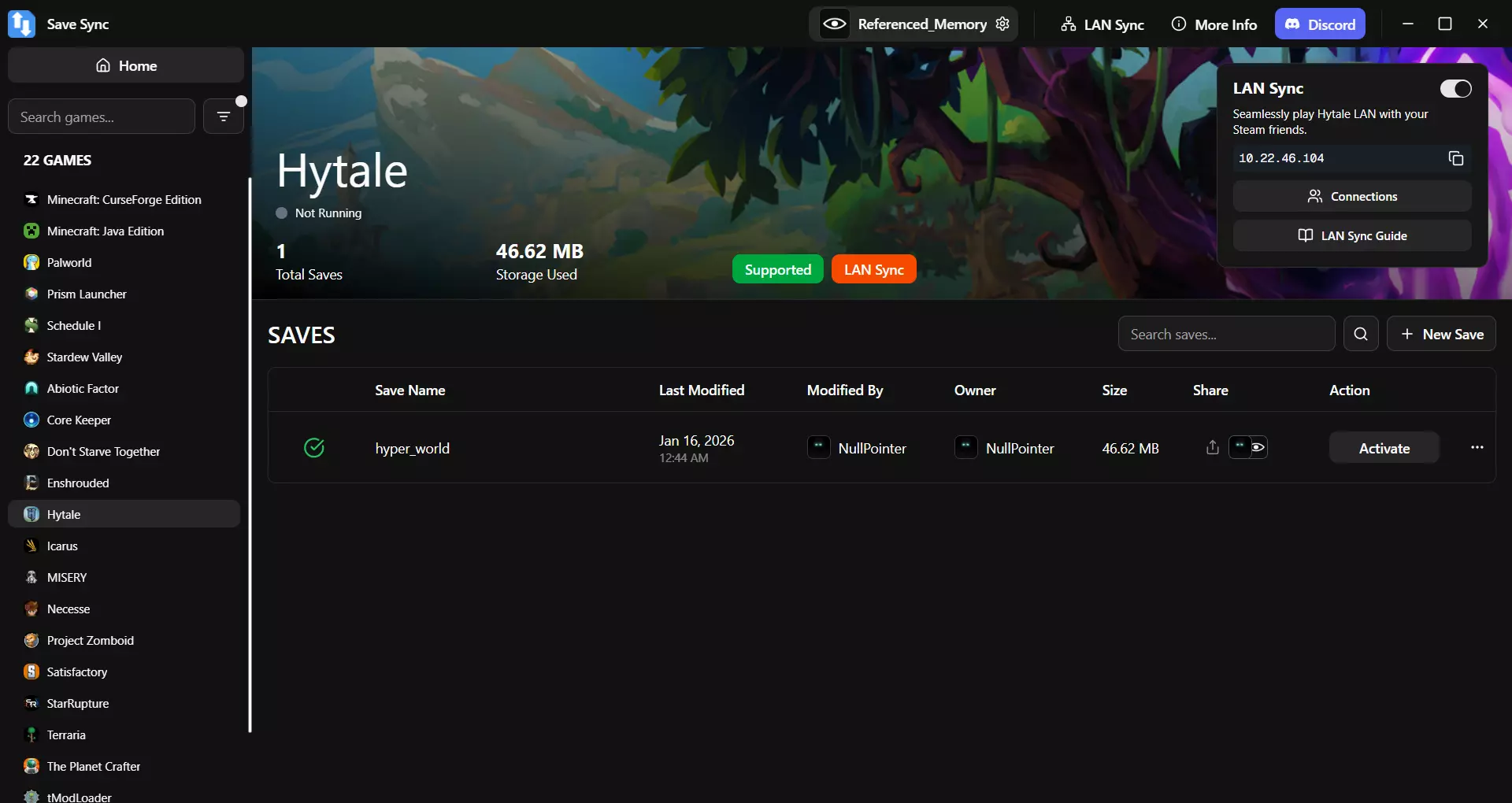
Task: Close the Save Sync window
Action: [1483, 24]
